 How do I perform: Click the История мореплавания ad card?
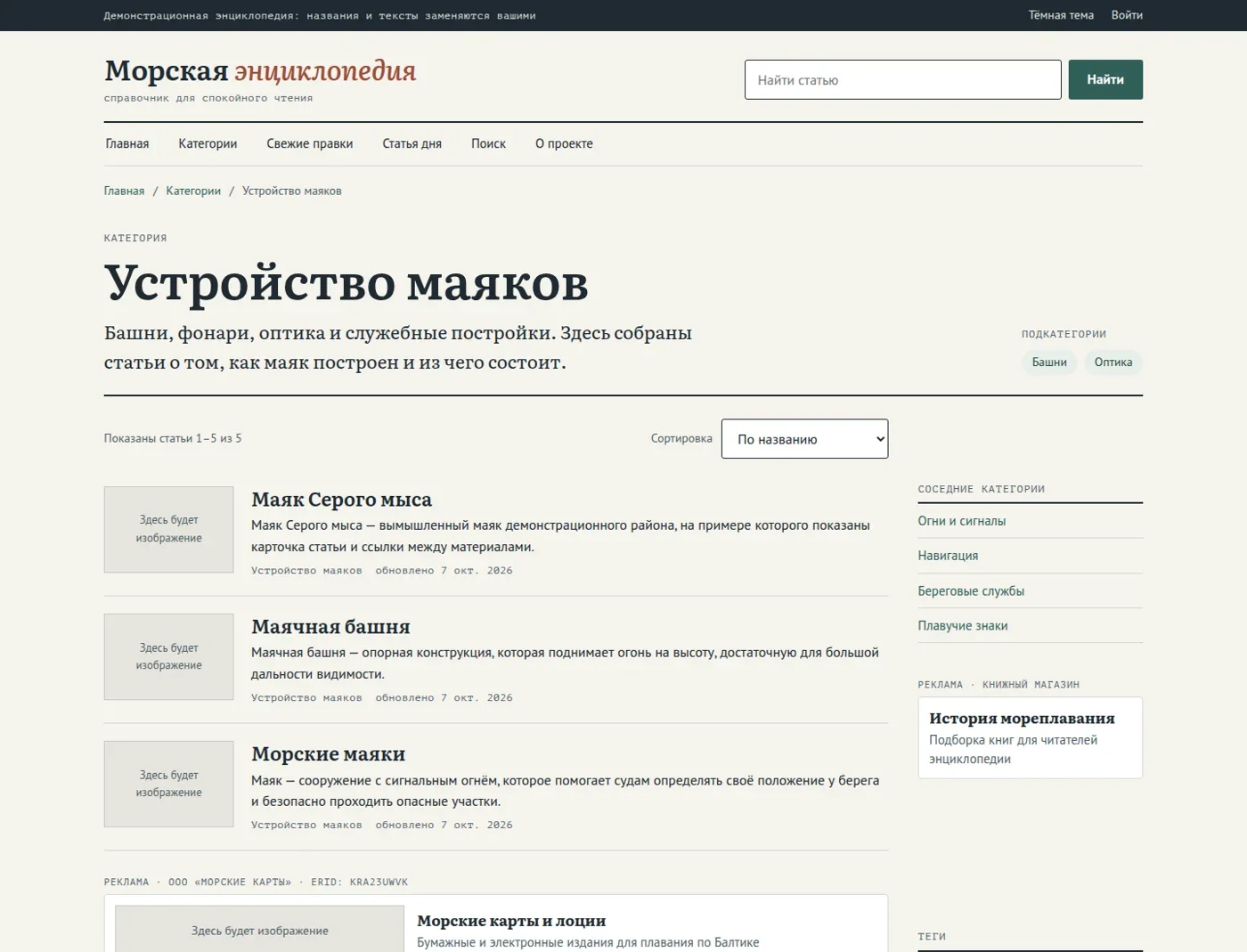(1030, 737)
